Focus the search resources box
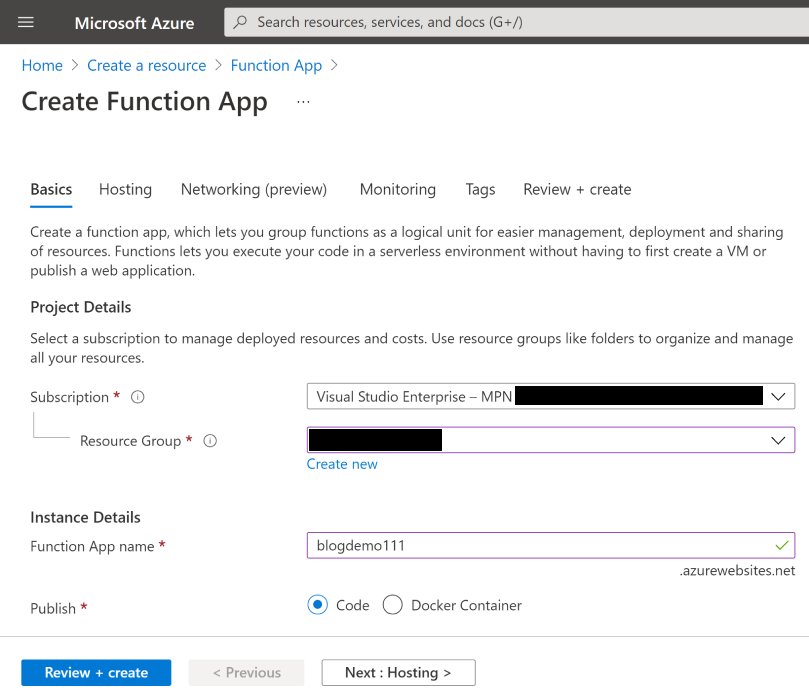The height and width of the screenshot is (696, 809). [x=516, y=22]
